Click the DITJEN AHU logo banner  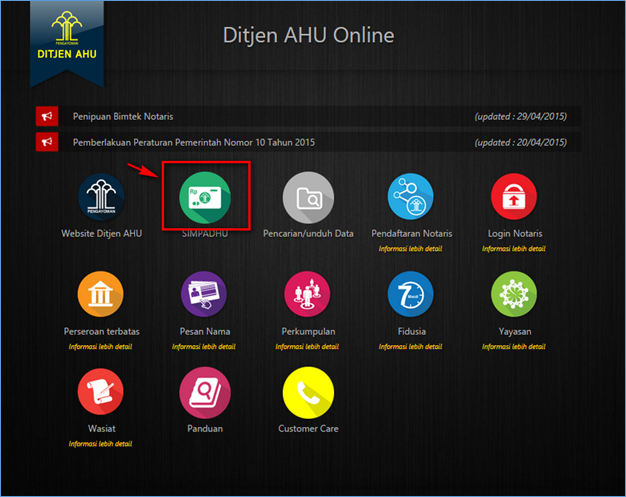pos(64,33)
